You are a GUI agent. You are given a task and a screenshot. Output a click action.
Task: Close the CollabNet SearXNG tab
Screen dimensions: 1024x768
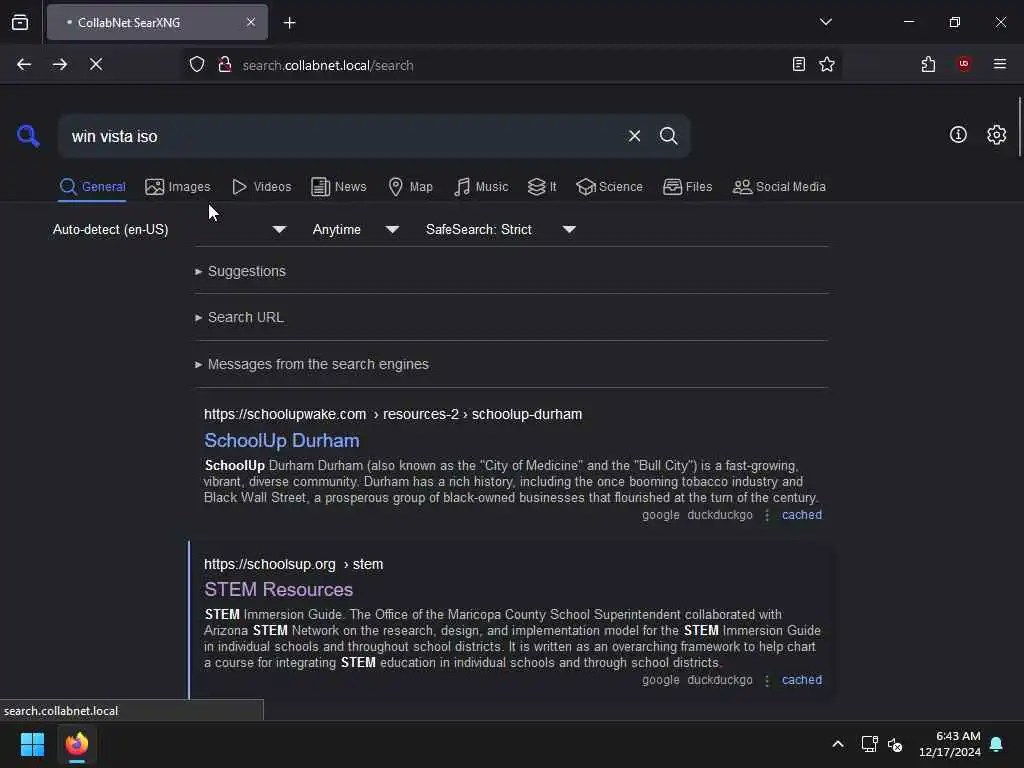click(251, 22)
